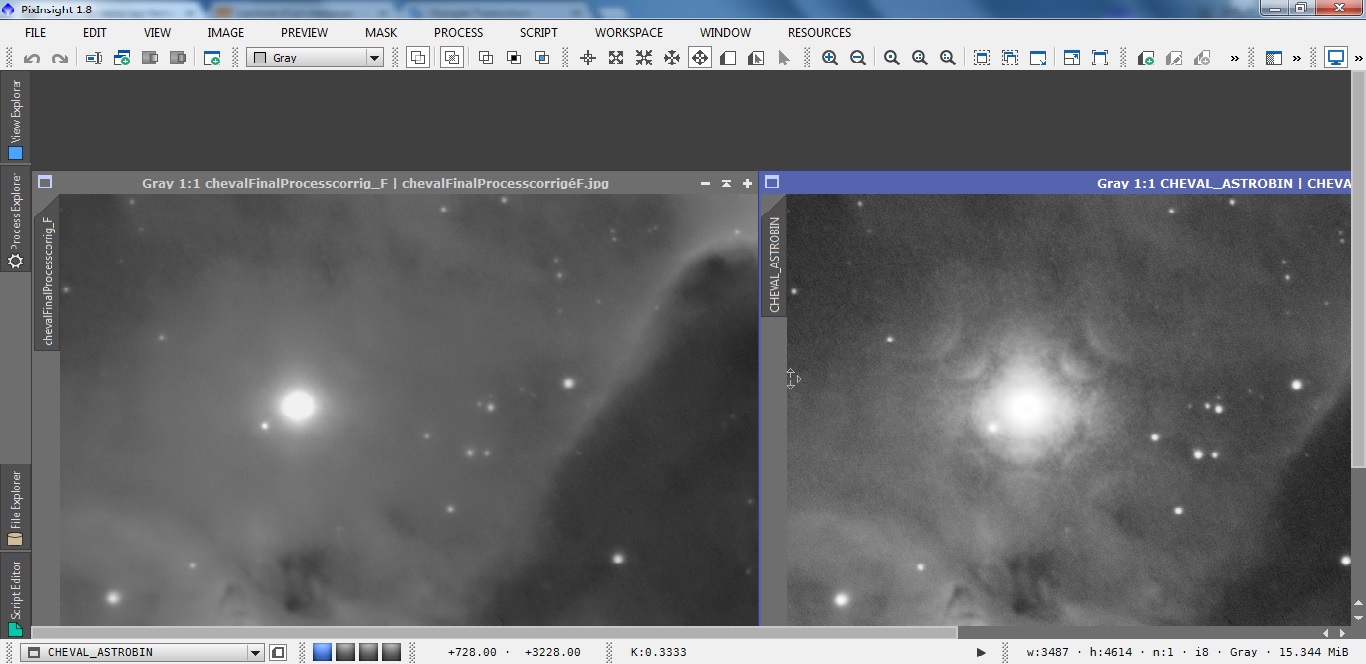Screen dimensions: 1366x664
Task: Click the checkerboard transparency icon in toolbar
Action: click(1274, 58)
